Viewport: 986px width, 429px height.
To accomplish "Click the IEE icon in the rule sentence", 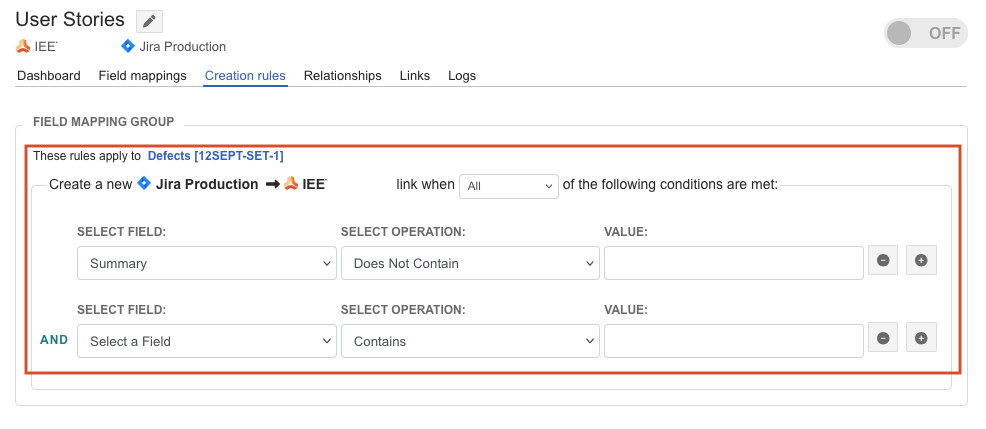I will tap(291, 184).
